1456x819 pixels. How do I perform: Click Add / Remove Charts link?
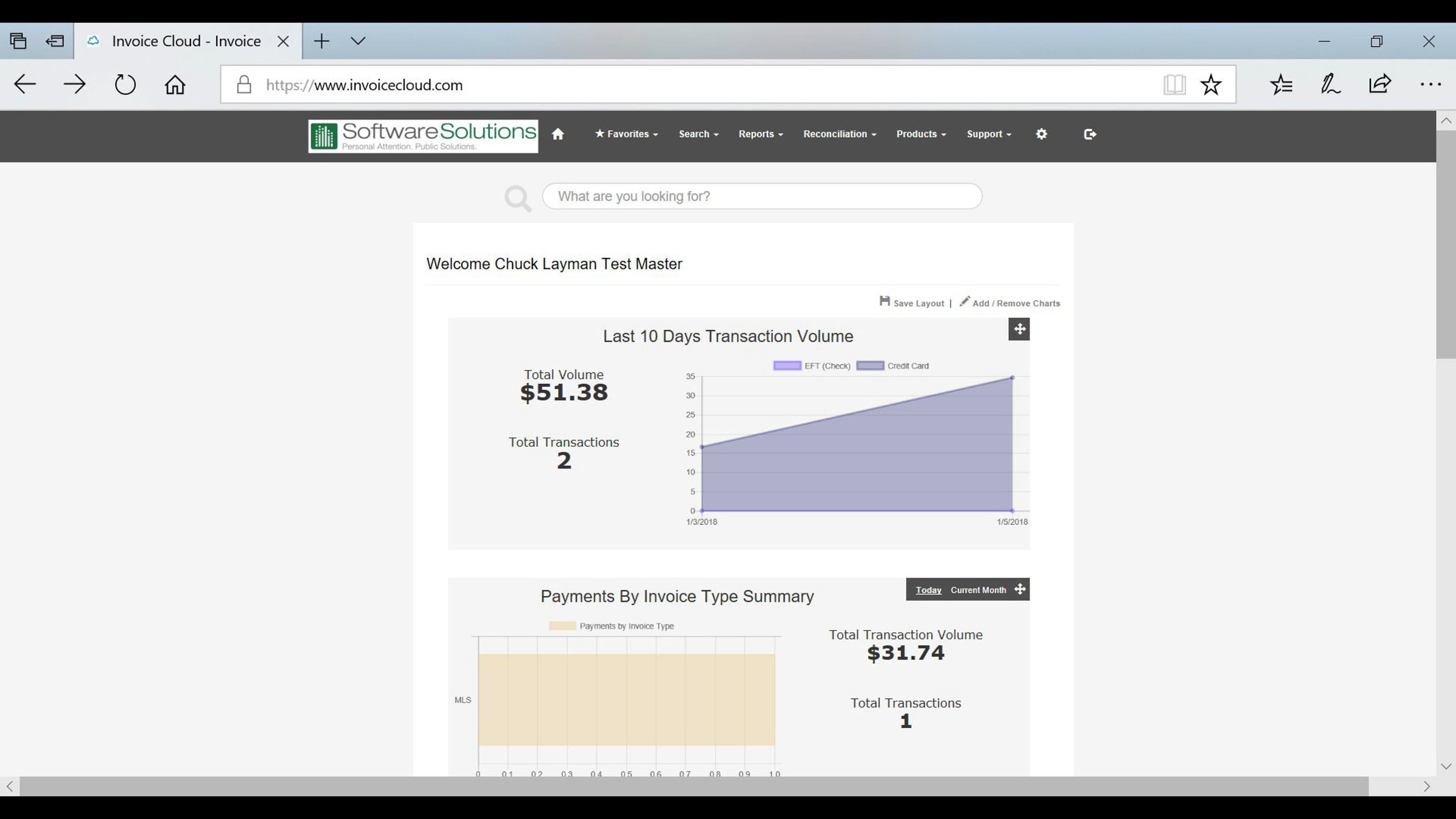tap(1010, 303)
